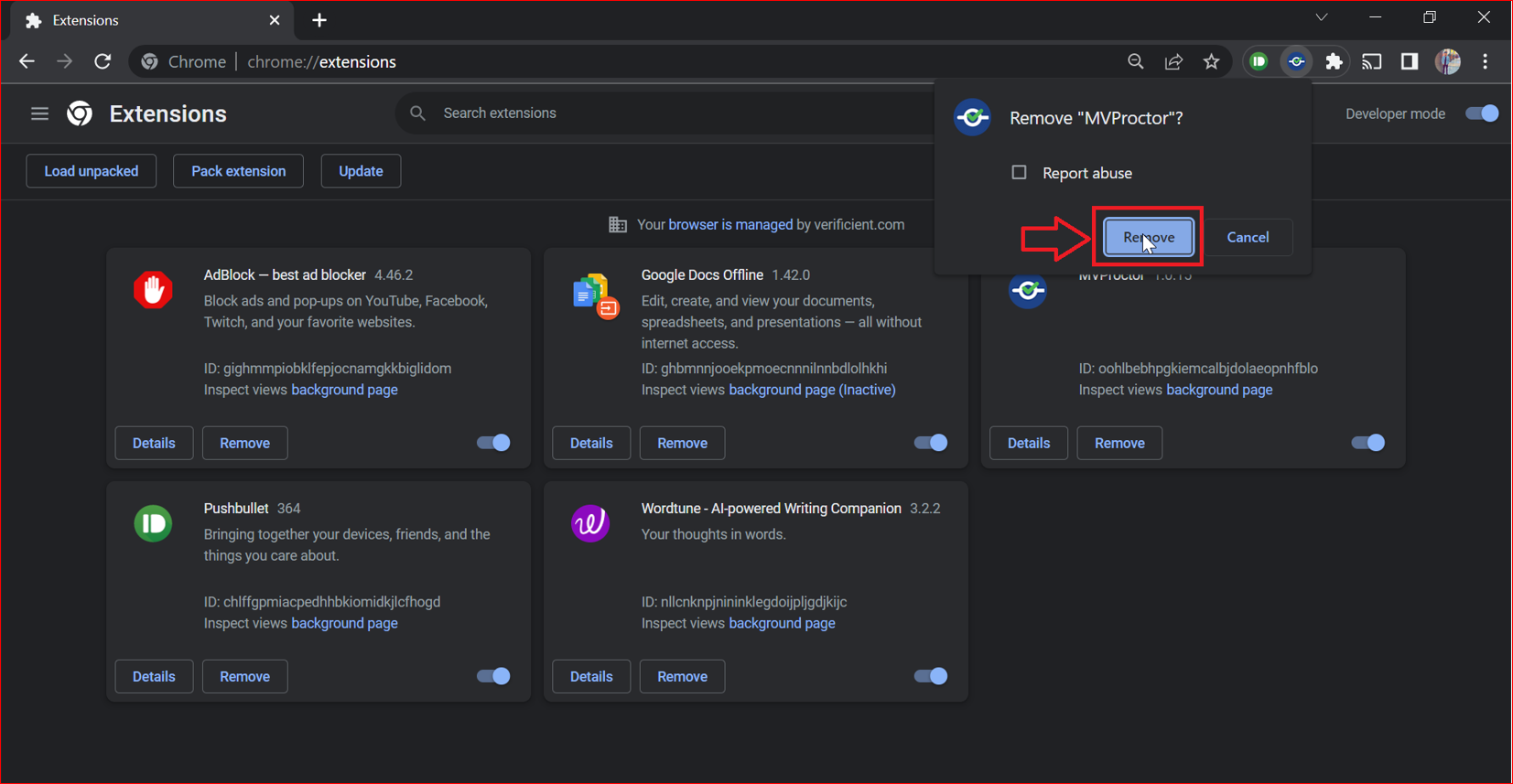The image size is (1513, 784).
Task: Click the forward navigation arrow
Action: [64, 61]
